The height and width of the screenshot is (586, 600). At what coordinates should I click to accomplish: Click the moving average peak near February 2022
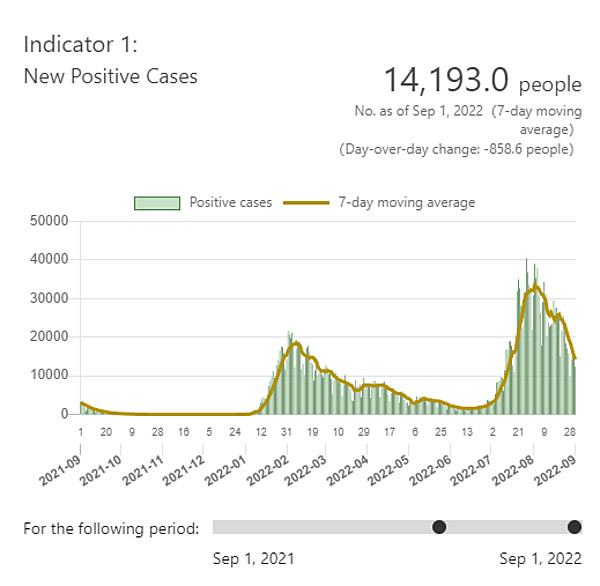pyautogui.click(x=295, y=343)
